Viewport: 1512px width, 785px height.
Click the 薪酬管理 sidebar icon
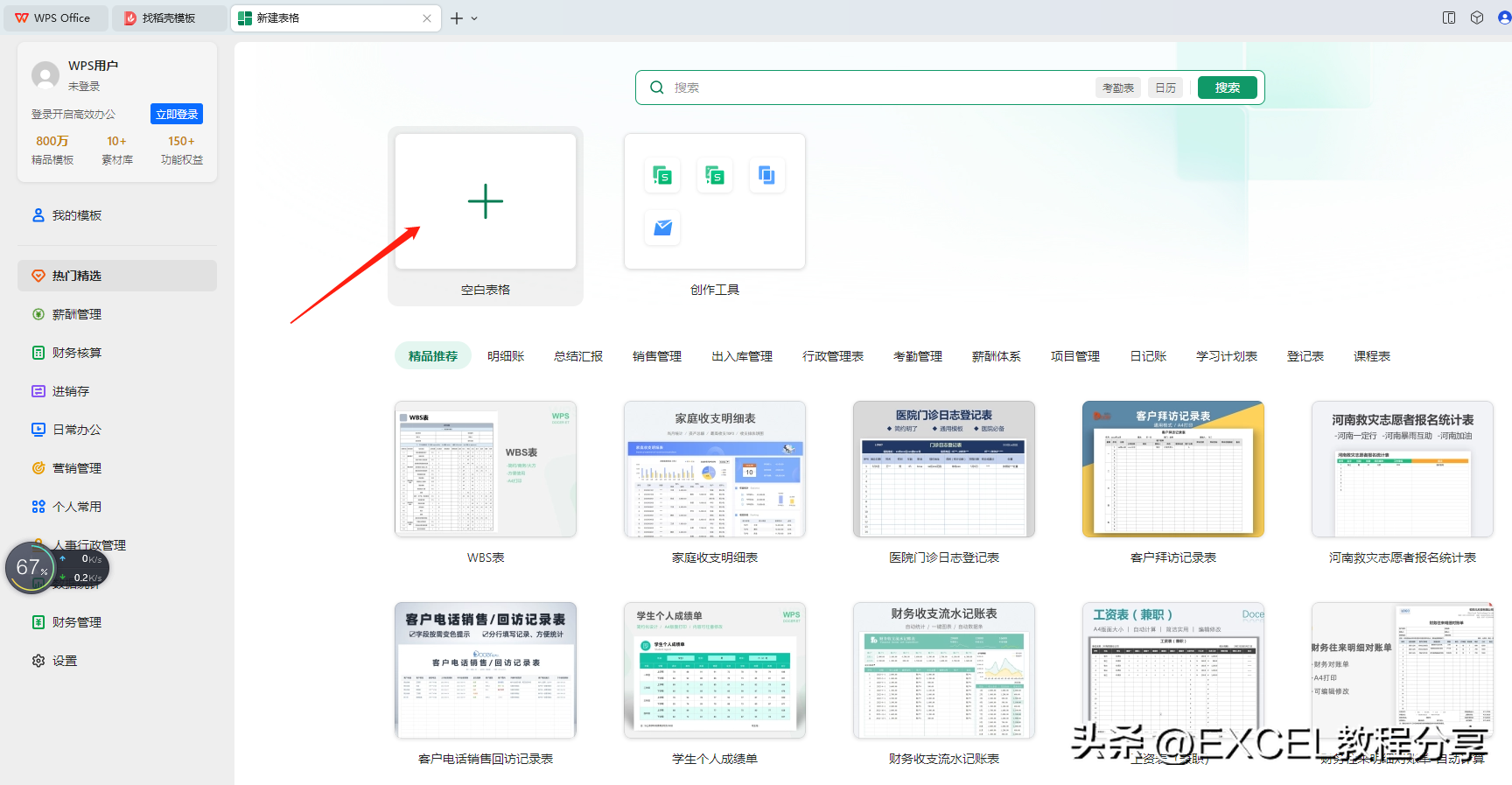[x=38, y=314]
